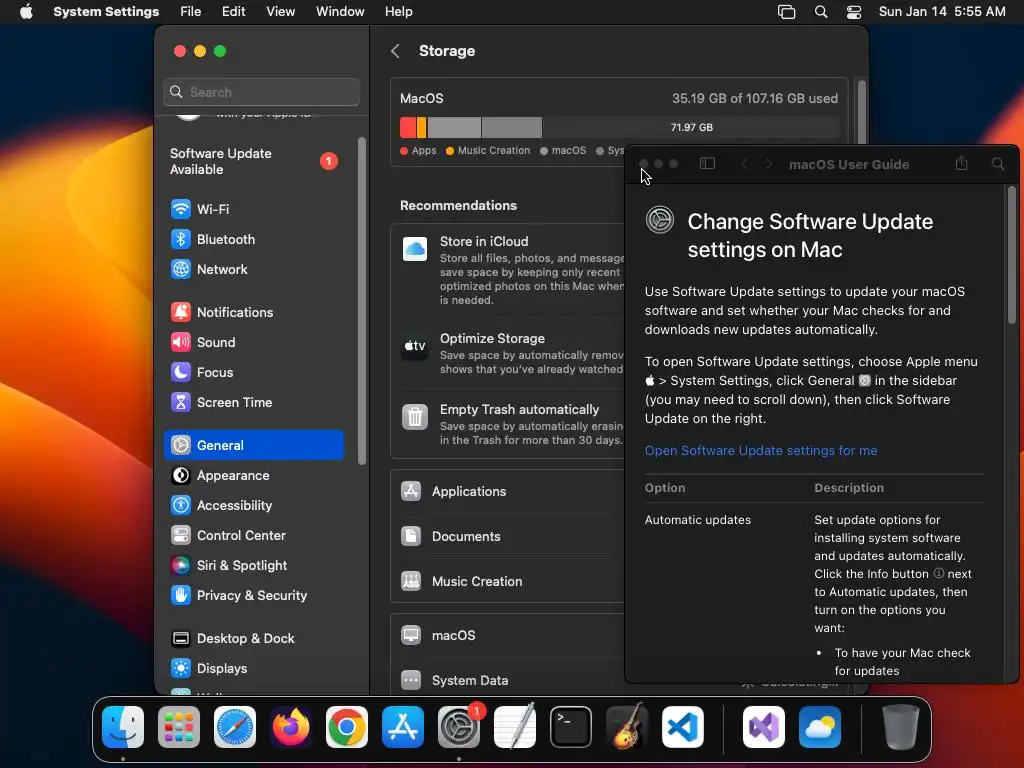Click the date and time in the menu bar
Screen dimensions: 1024x768
pyautogui.click(x=942, y=12)
